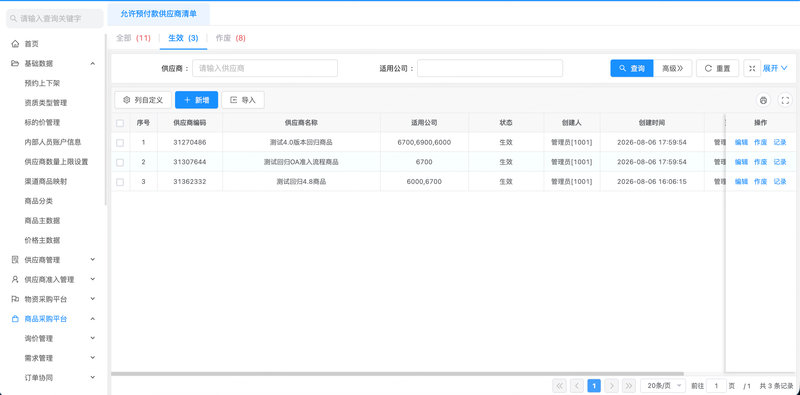
Task: Toggle the select-all checkbox in table header
Action: pyautogui.click(x=120, y=123)
